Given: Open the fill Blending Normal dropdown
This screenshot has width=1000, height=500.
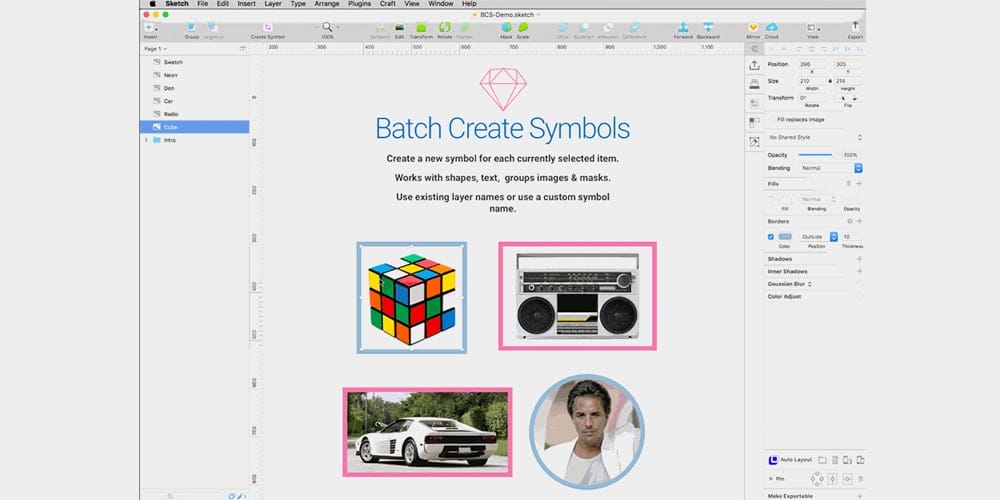Looking at the screenshot, I should pyautogui.click(x=819, y=200).
